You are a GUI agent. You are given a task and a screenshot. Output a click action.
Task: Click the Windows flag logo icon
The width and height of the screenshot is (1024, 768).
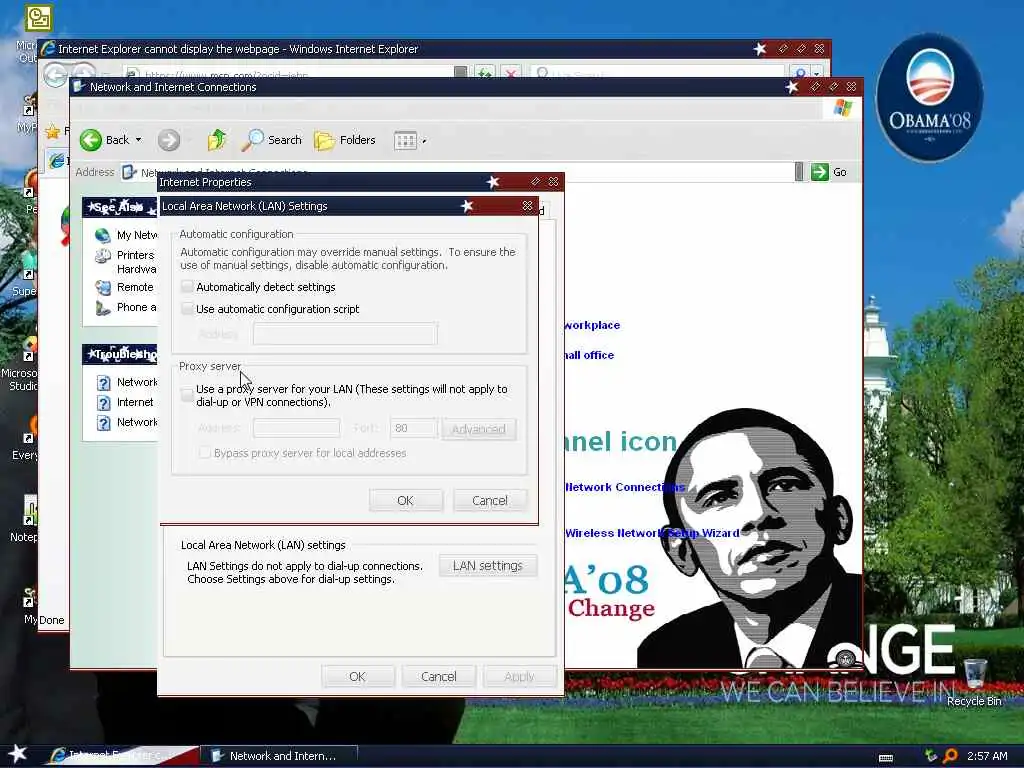point(842,108)
